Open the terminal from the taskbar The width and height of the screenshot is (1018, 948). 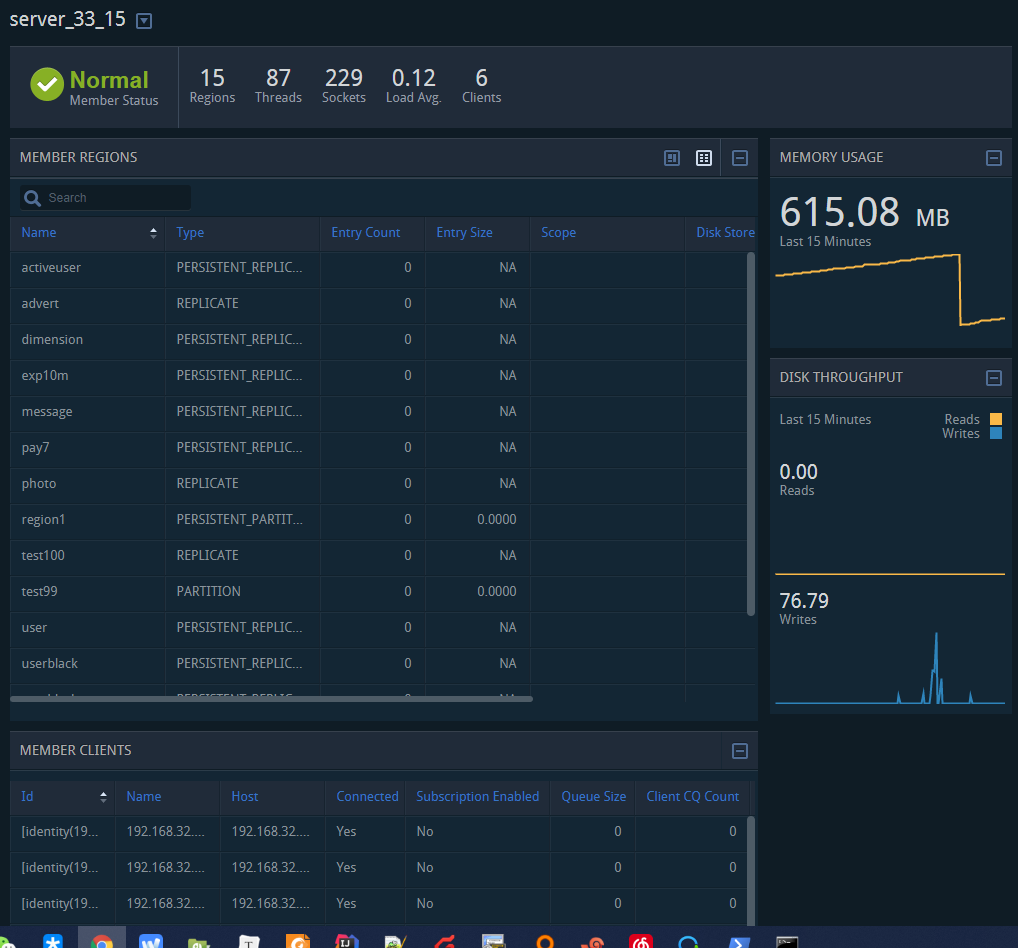coord(787,941)
